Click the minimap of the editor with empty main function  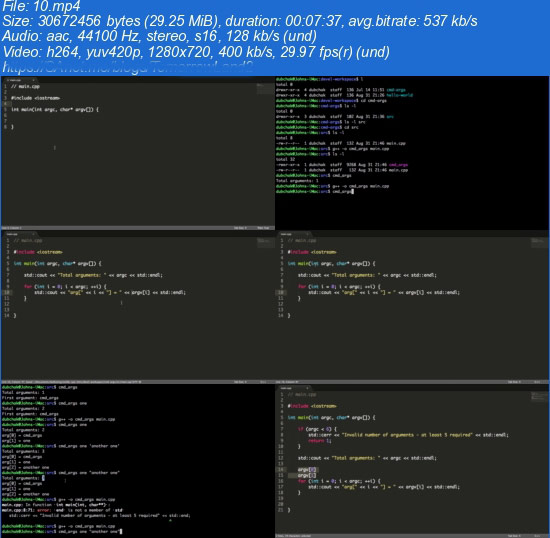pos(265,89)
